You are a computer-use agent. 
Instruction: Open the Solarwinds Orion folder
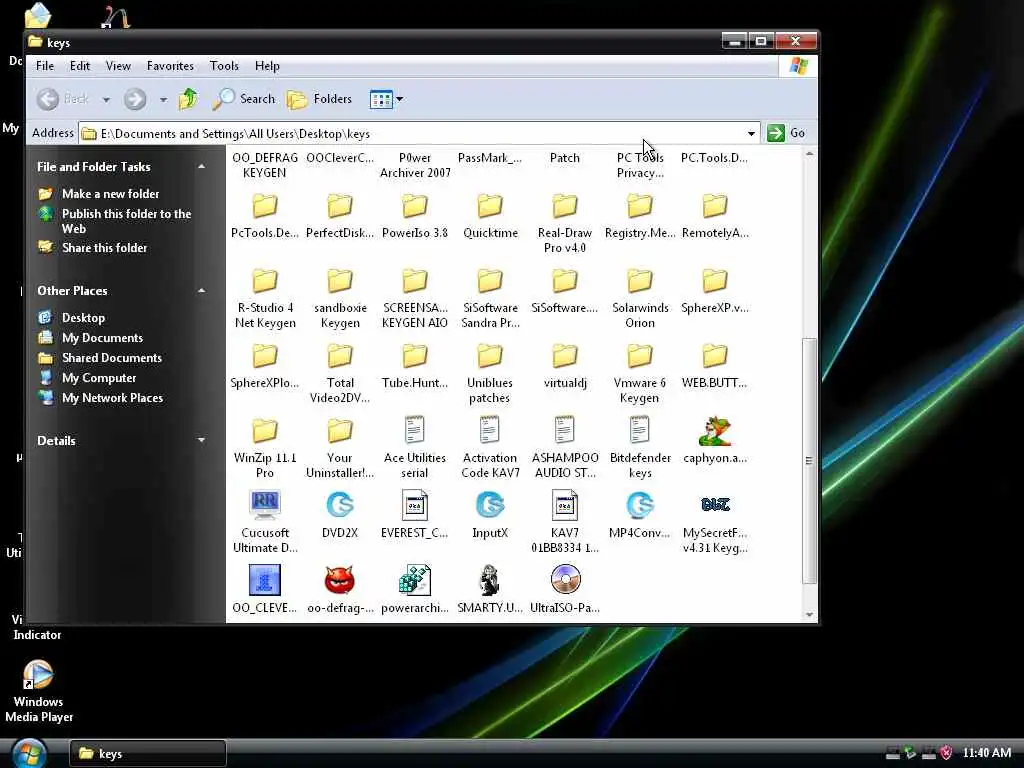(x=640, y=299)
